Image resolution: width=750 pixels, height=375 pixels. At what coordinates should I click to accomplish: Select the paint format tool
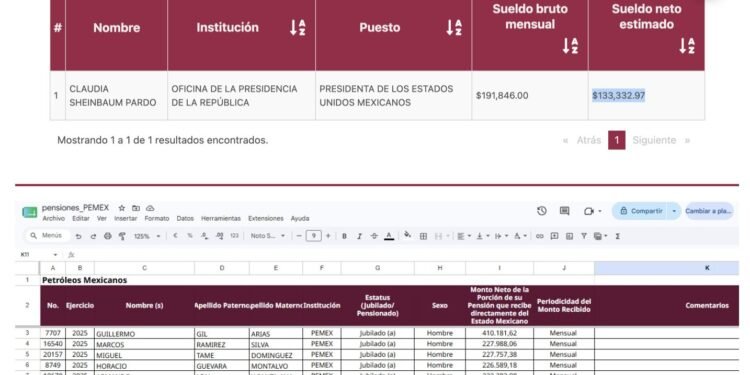pos(122,236)
